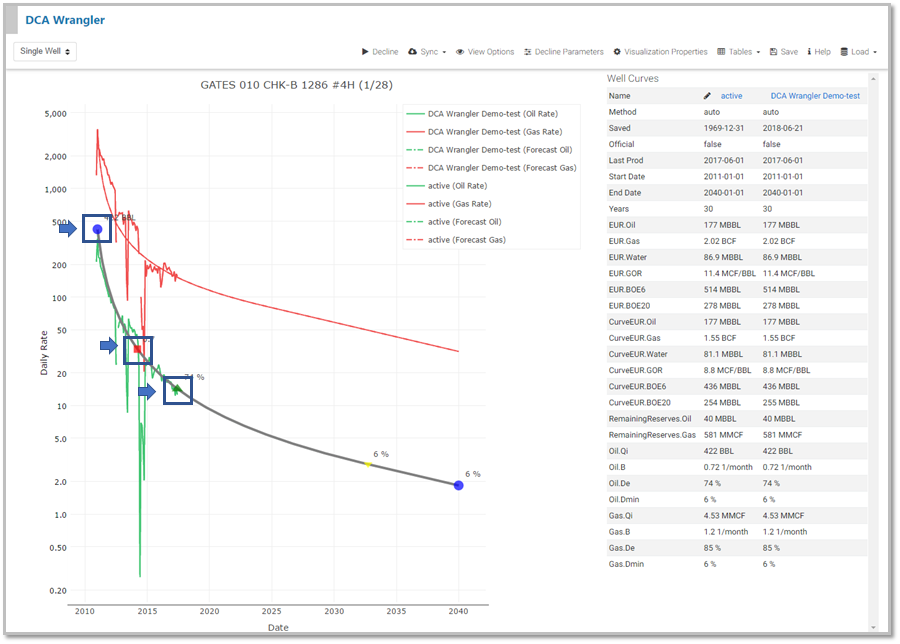
Task: Click the Load database icon
Action: coord(844,52)
